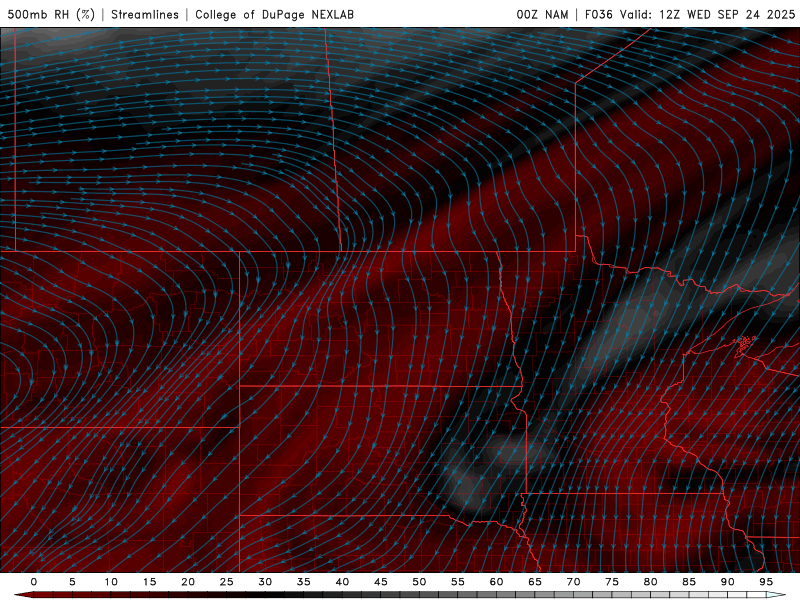800x600 pixels.
Task: Click the '75' colorbar label
Action: [x=611, y=582]
